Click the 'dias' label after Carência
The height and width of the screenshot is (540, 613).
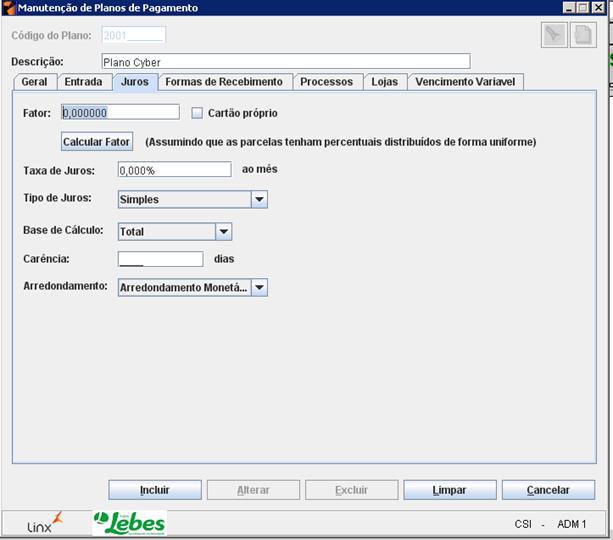(x=224, y=259)
